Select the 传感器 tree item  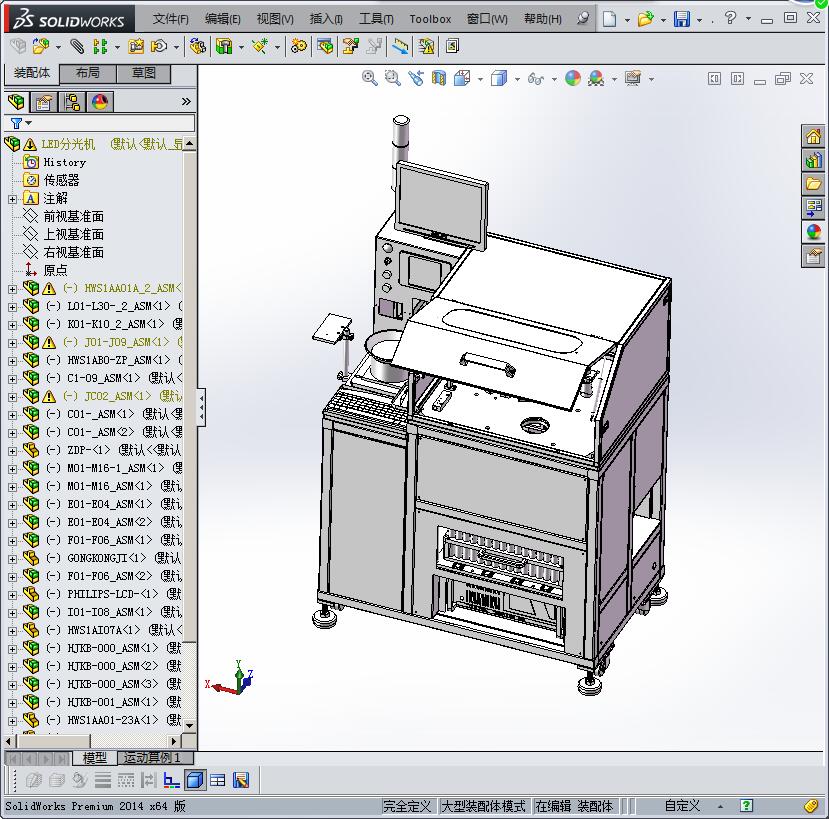61,180
